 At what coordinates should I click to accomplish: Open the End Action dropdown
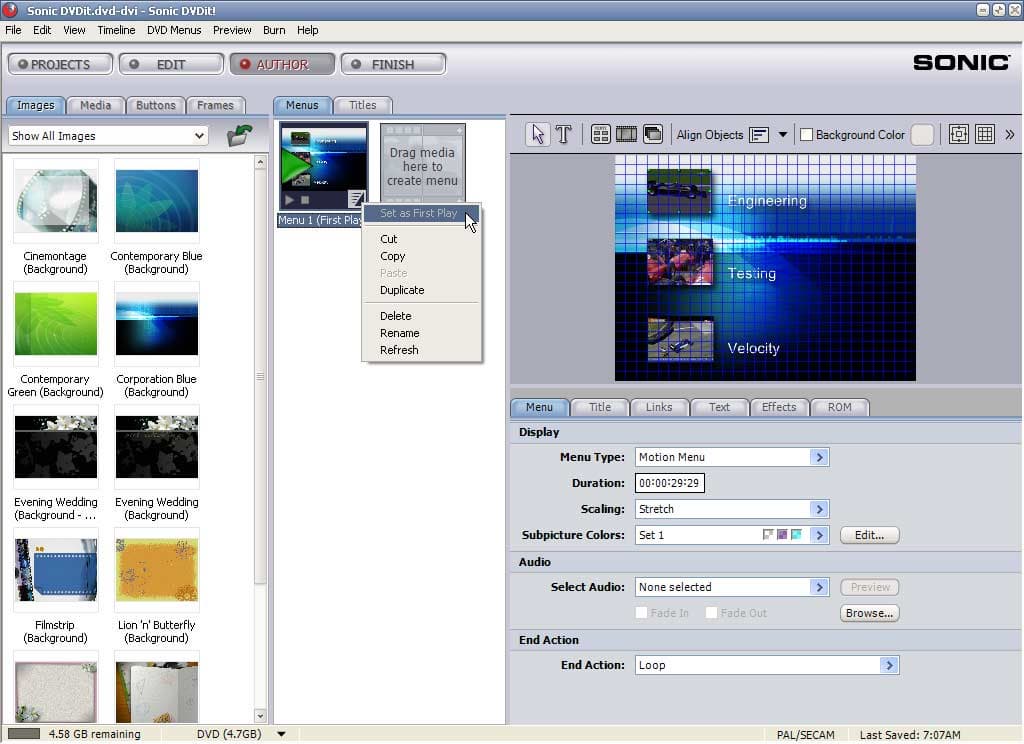tap(889, 665)
